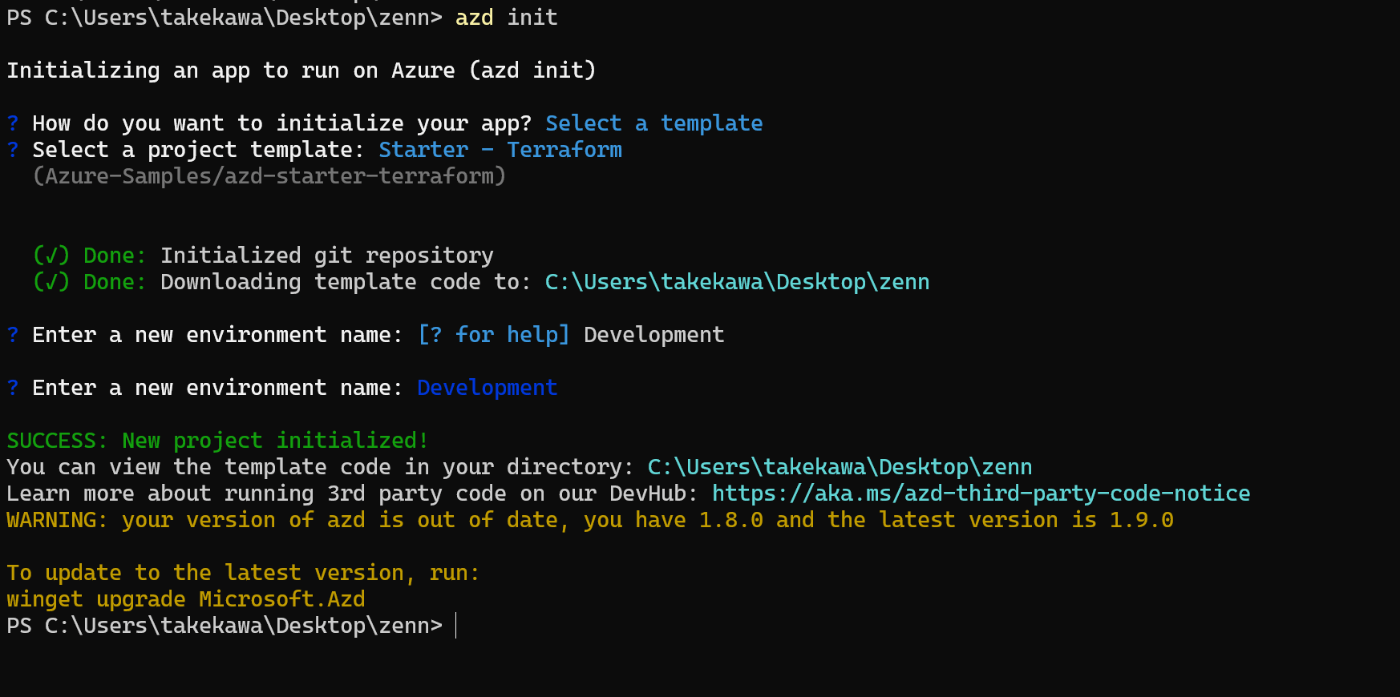1400x697 pixels.
Task: Click the 'winget upgrade Microsoft.Azd' command
Action: tap(186, 600)
